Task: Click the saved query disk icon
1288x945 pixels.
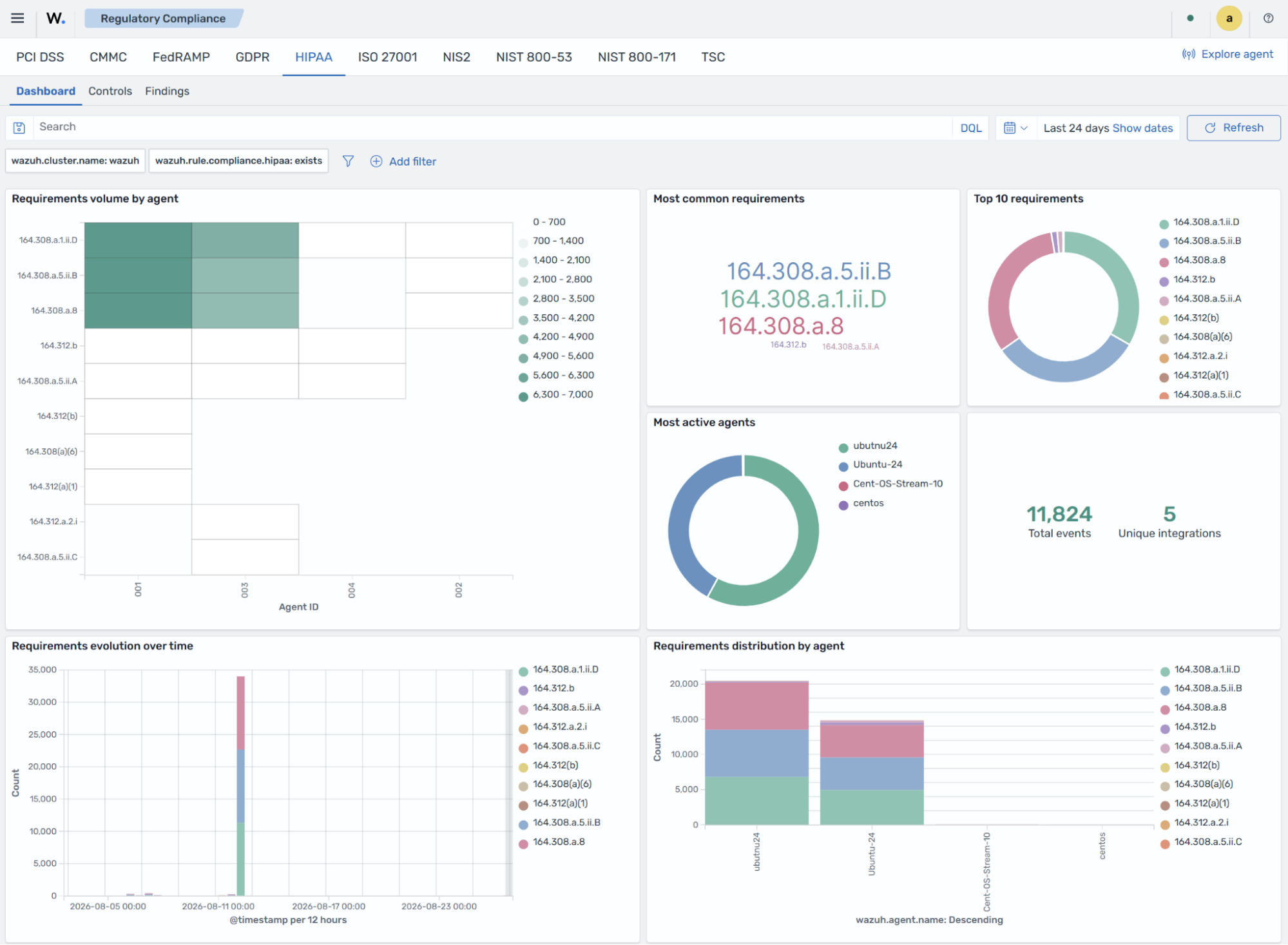Action: pyautogui.click(x=19, y=128)
